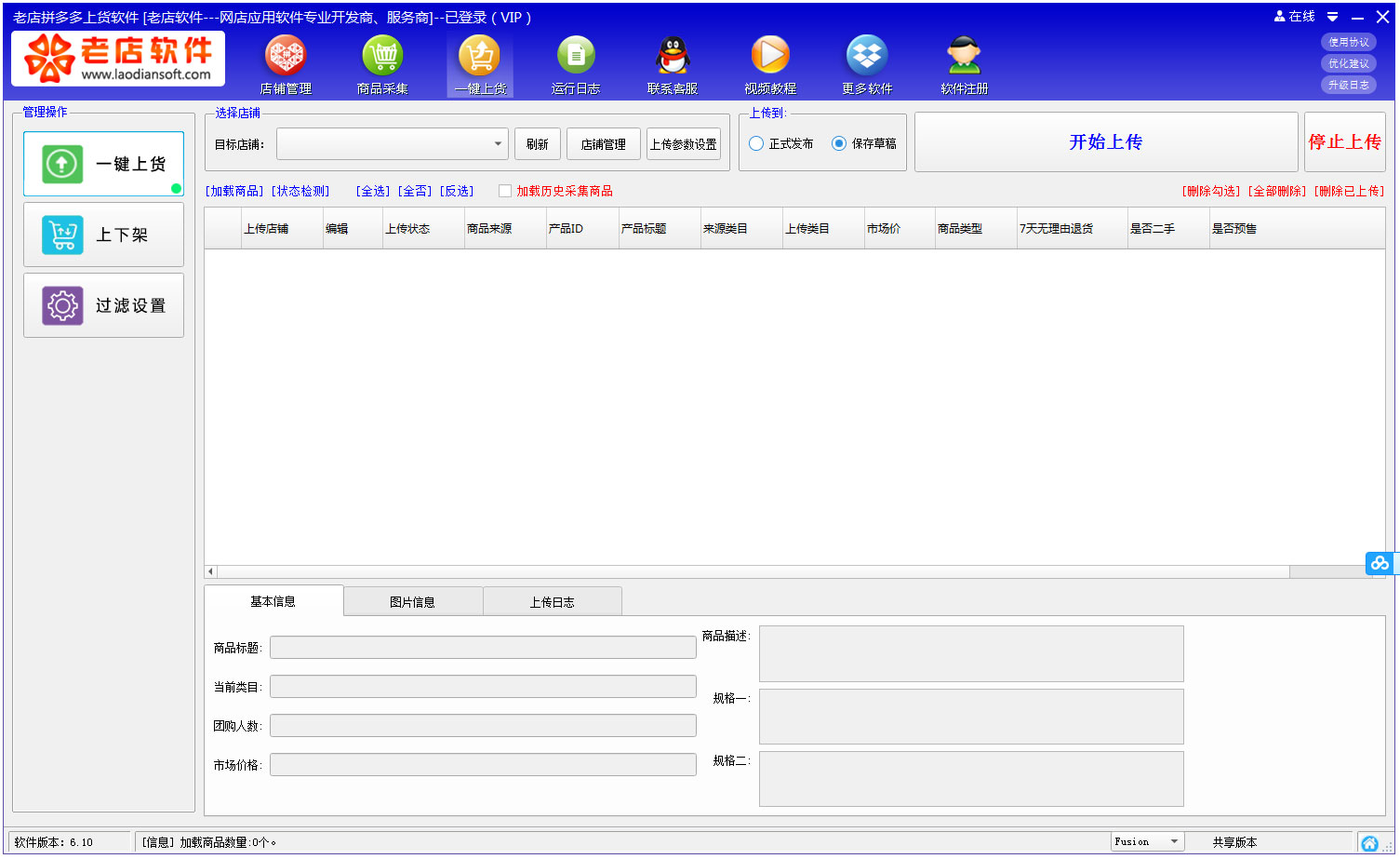Switch to the 上传日志 tab
This screenshot has height=859, width=1400.
(552, 602)
